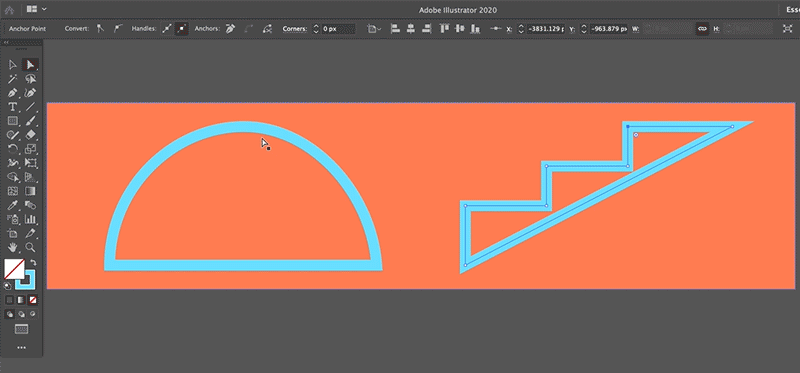Select the Magic Wand tool
Screen dimensions: 800x373
pyautogui.click(x=13, y=79)
